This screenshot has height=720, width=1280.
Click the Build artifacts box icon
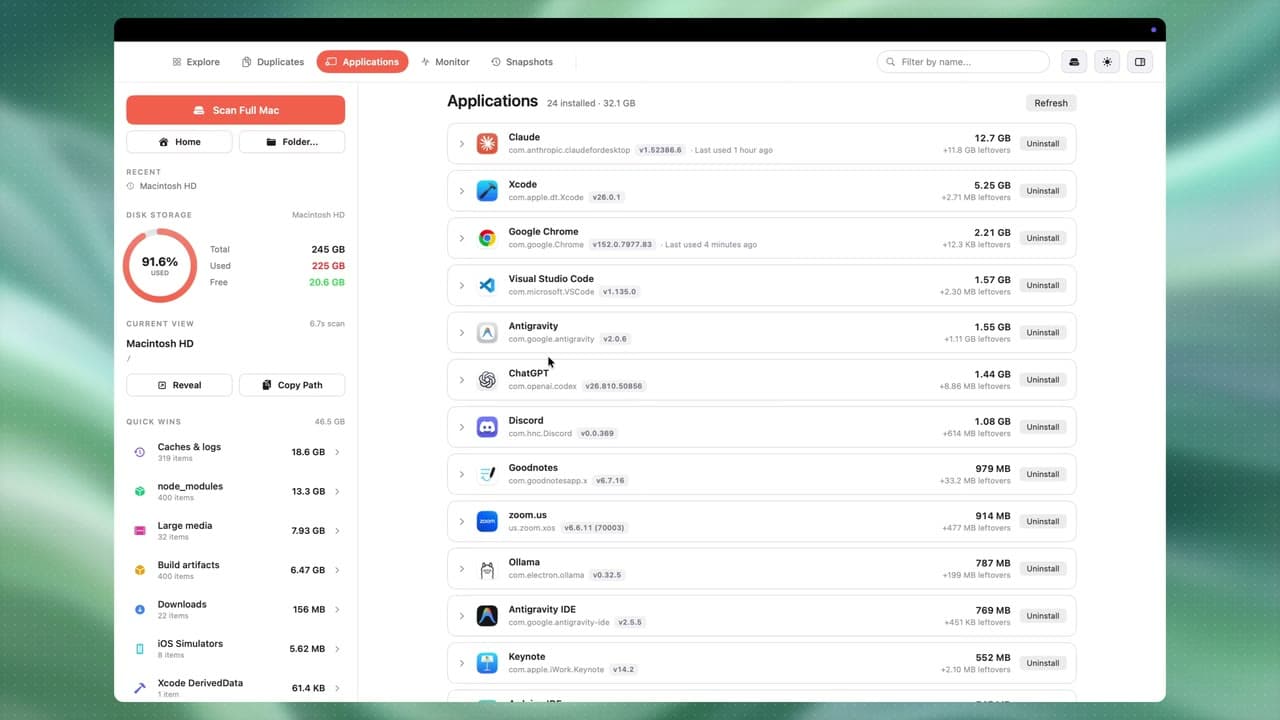coord(140,570)
